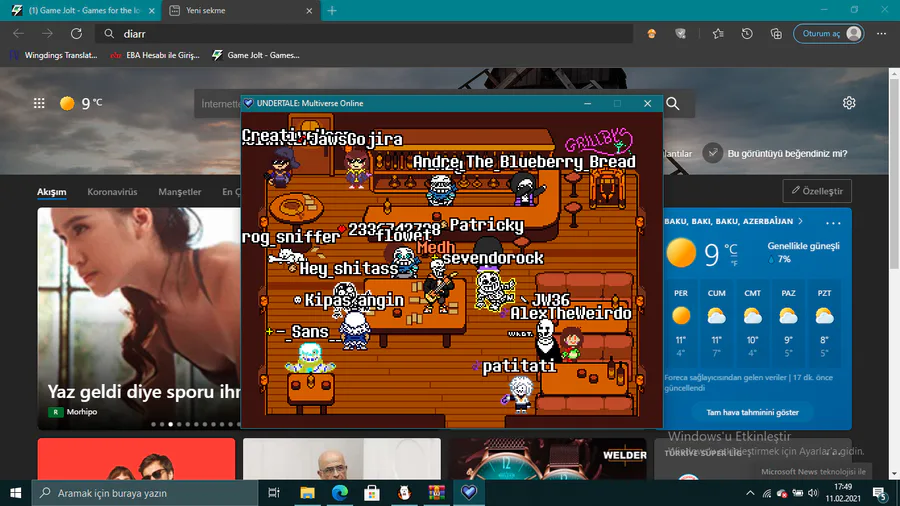Click the AlexTheWeirdo player name
The height and width of the screenshot is (506, 900).
click(x=571, y=313)
